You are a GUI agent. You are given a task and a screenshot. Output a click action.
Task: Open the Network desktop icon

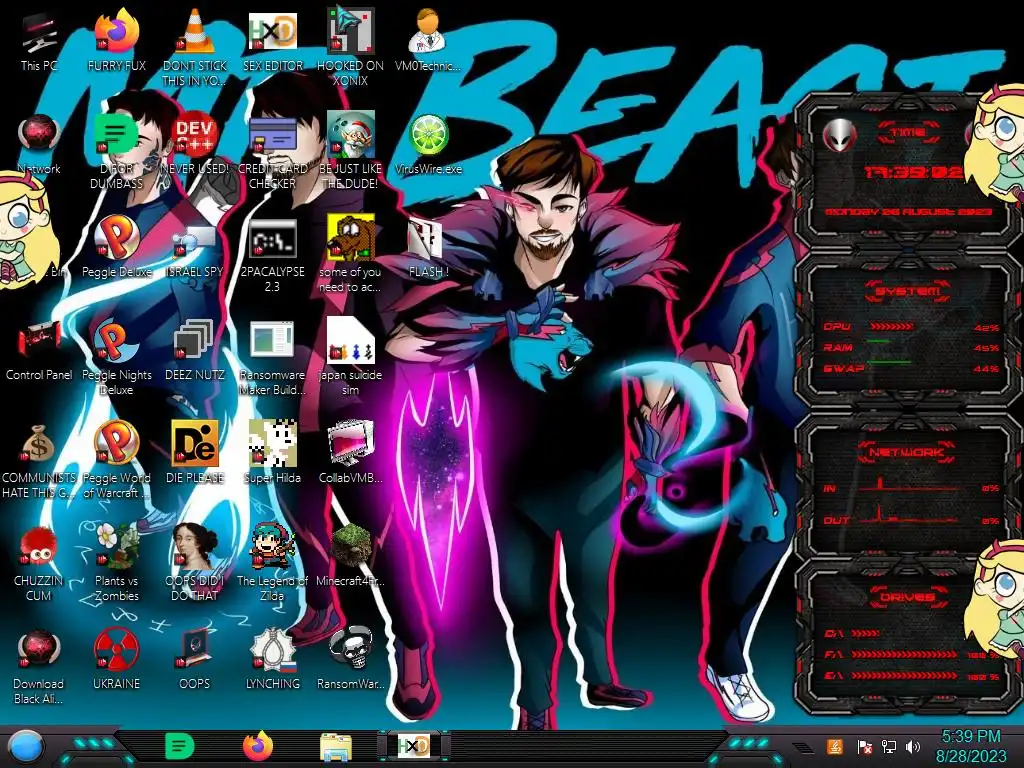click(x=39, y=144)
